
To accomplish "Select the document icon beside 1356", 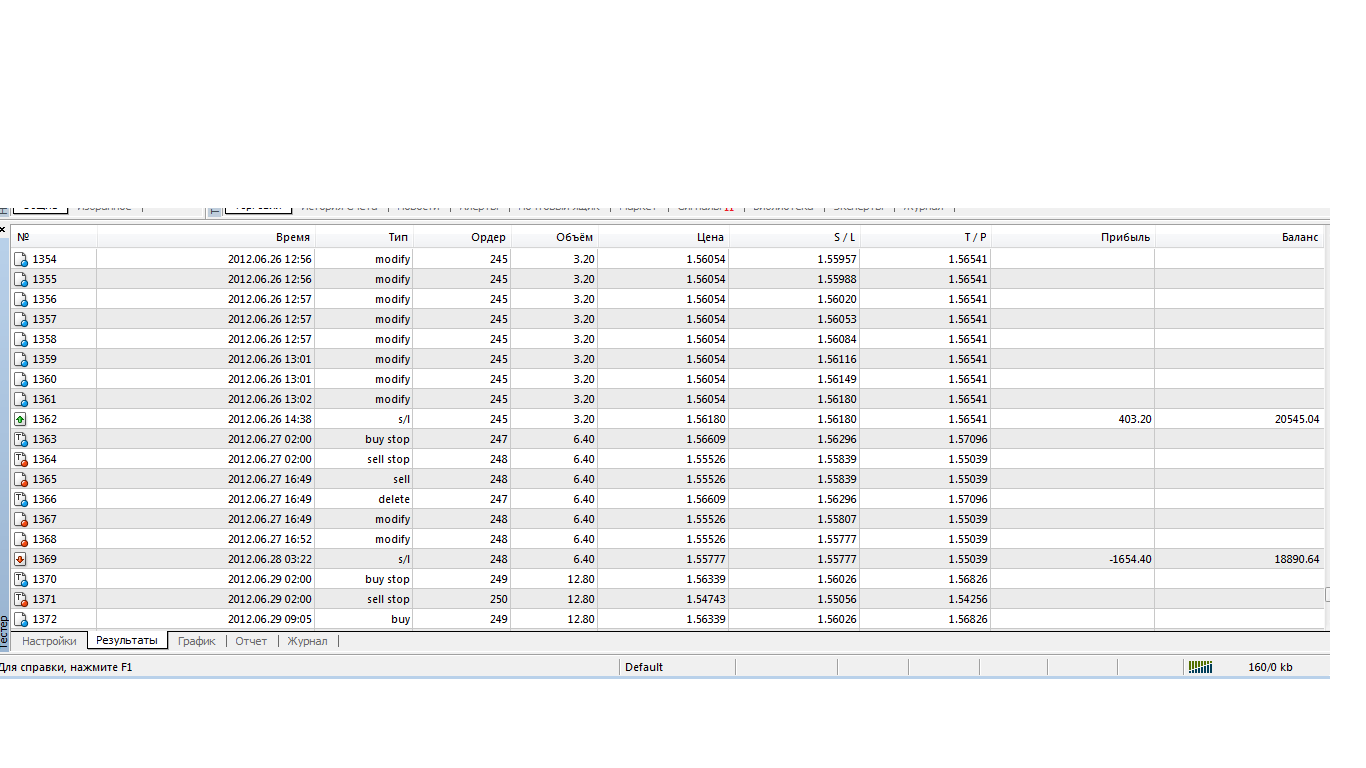I will click(20, 299).
